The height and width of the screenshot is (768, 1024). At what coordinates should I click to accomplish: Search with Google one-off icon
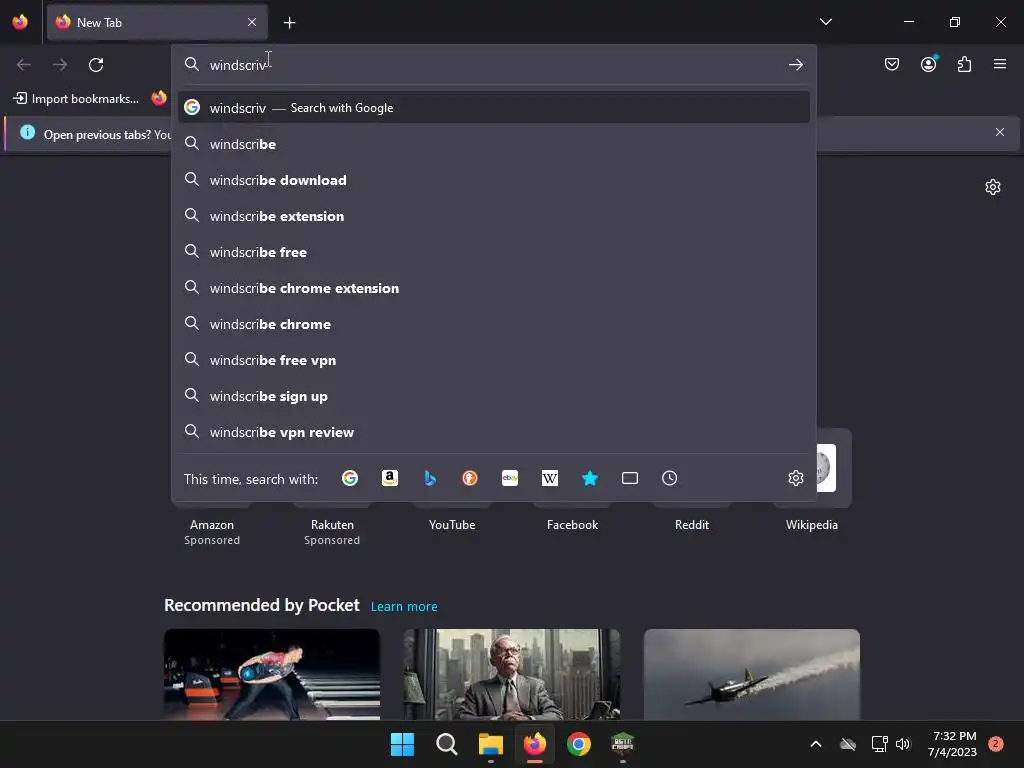click(350, 479)
